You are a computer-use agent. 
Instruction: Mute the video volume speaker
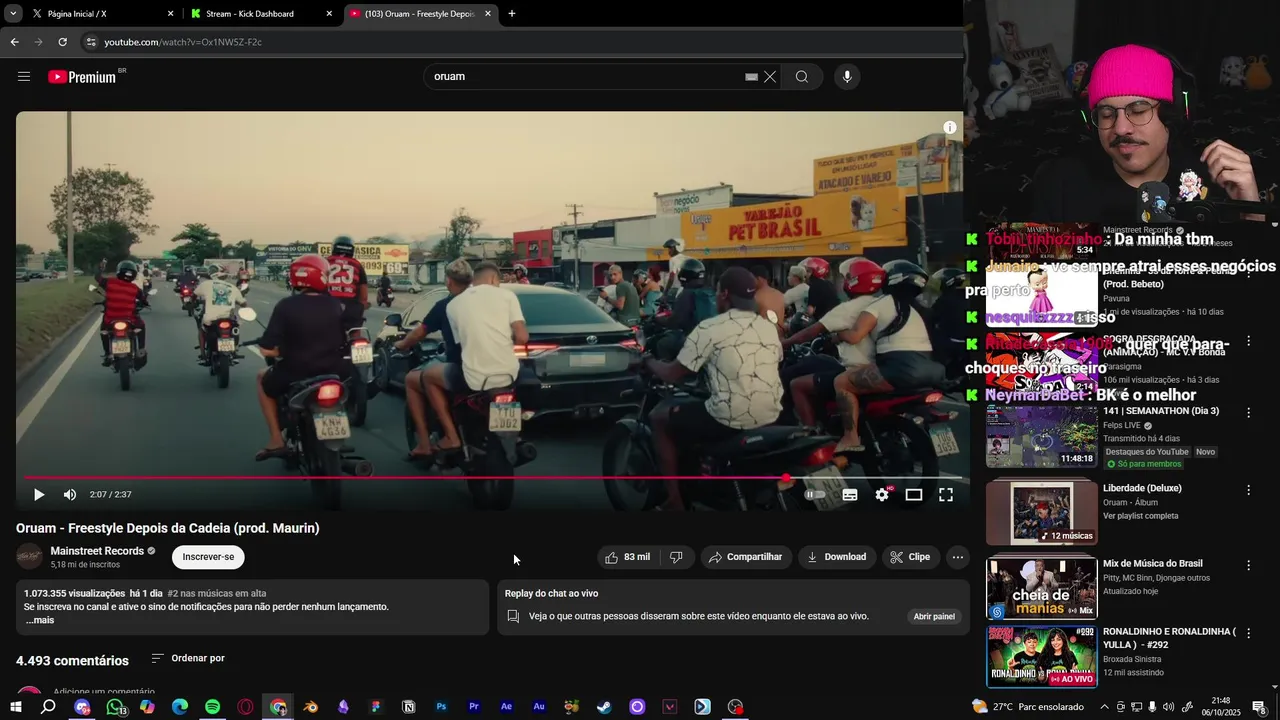[70, 494]
